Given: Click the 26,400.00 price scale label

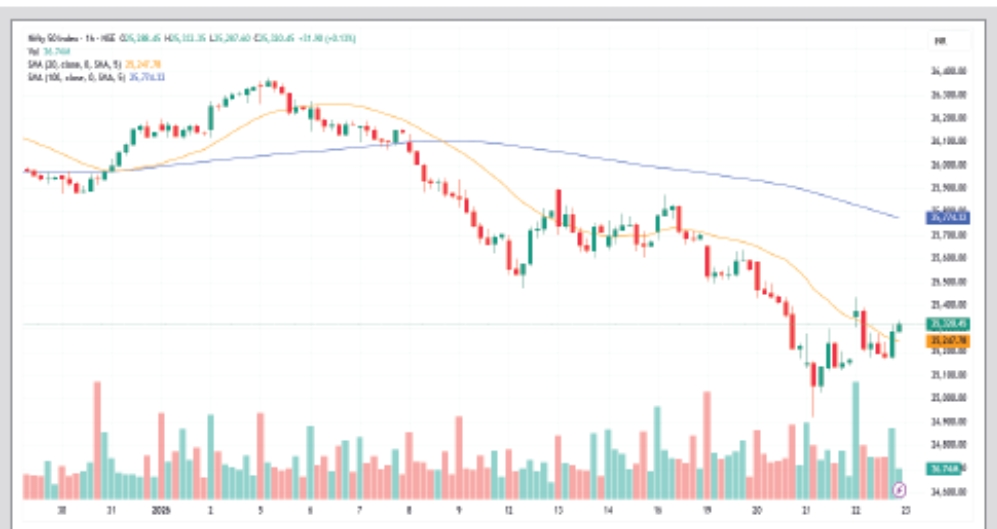Looking at the screenshot, I should (945, 71).
